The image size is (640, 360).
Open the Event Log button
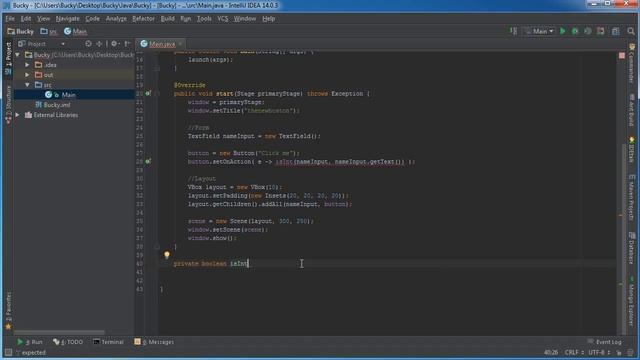coord(604,342)
